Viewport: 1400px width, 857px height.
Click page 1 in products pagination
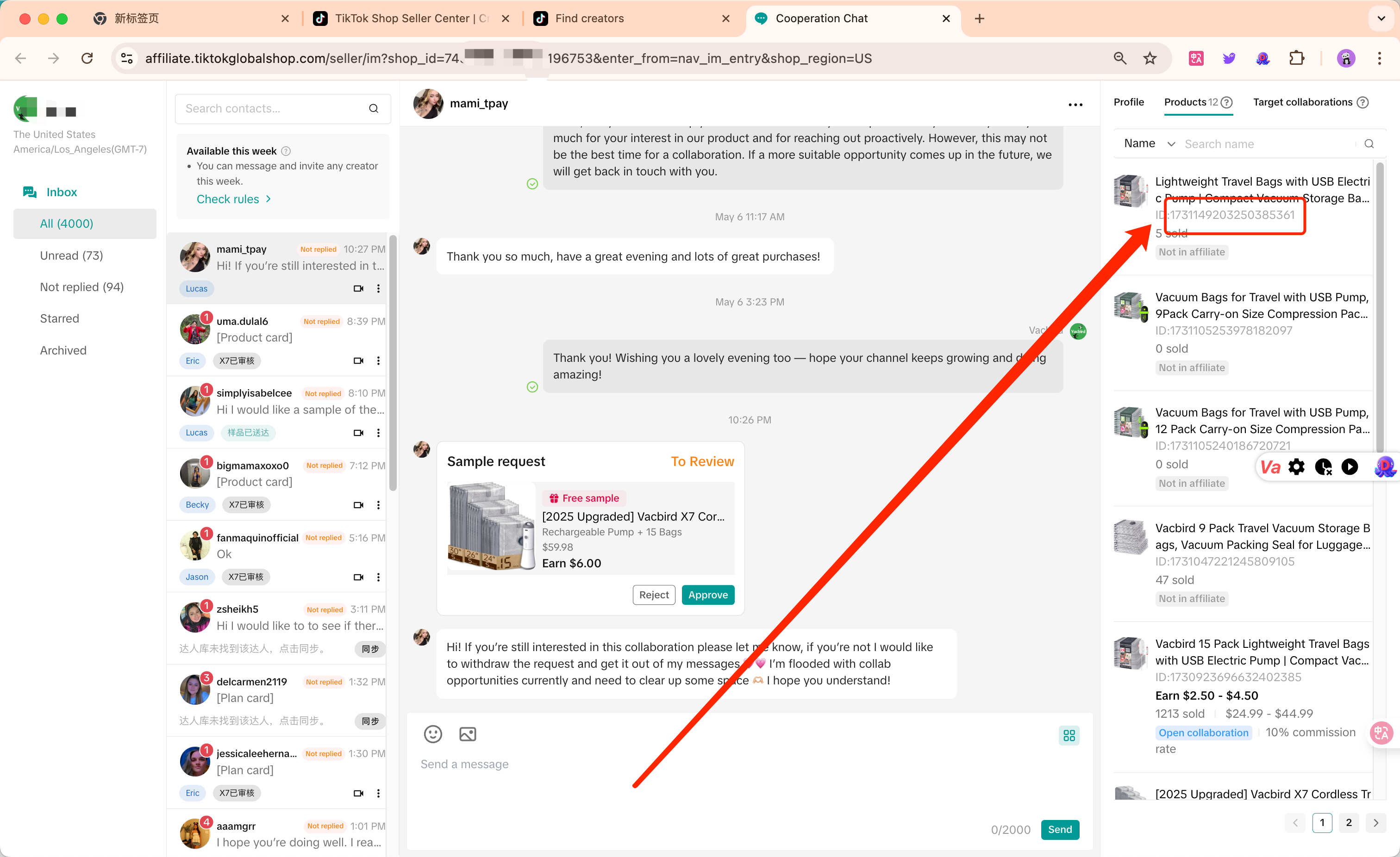click(x=1322, y=822)
